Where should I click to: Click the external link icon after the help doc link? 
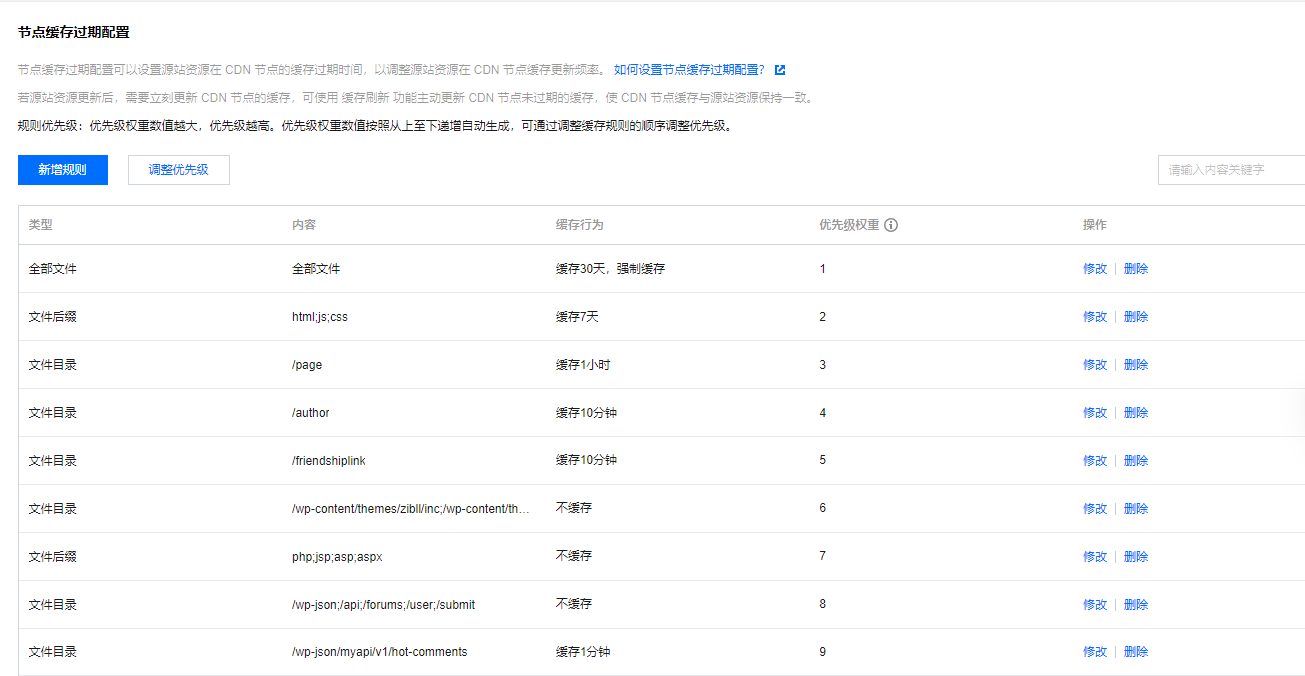[779, 70]
